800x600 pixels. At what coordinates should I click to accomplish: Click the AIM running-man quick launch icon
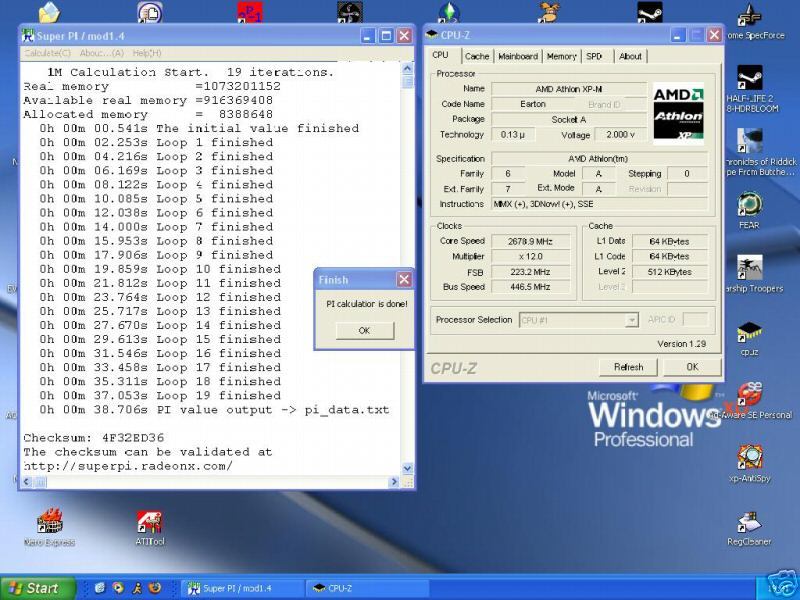tap(137, 588)
